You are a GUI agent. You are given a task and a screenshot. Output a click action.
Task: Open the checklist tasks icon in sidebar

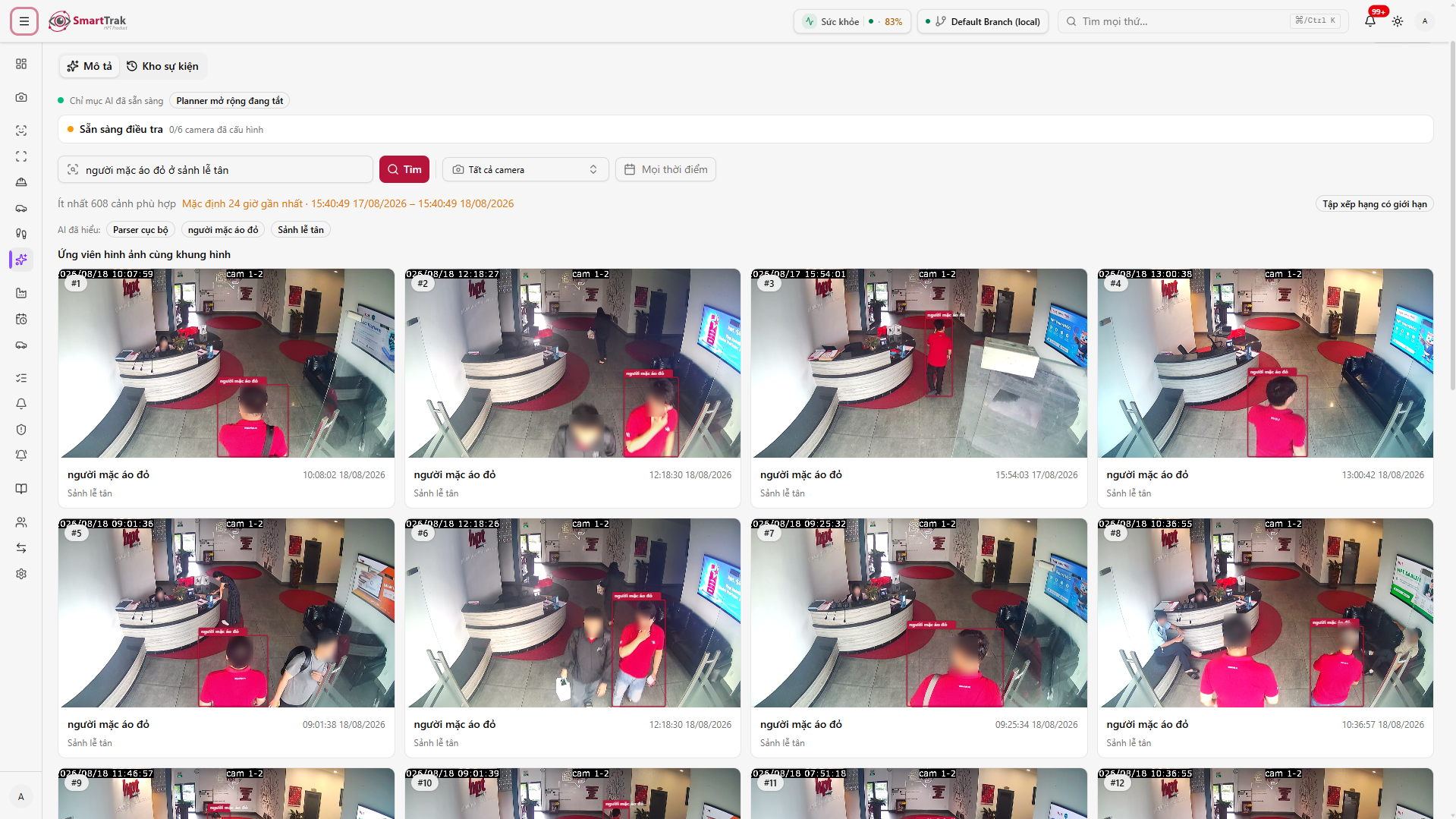point(21,378)
